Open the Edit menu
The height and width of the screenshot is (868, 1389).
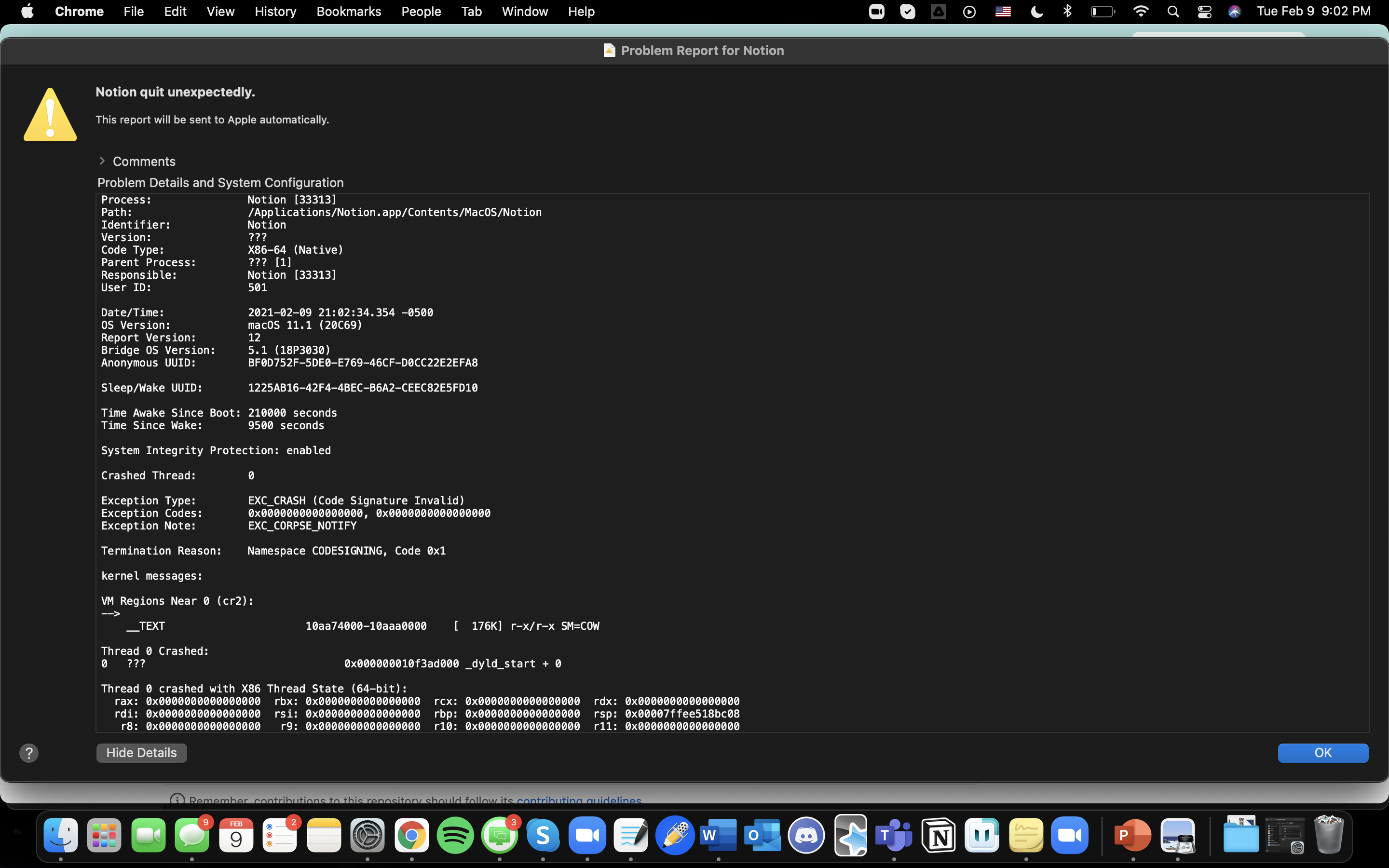tap(175, 12)
